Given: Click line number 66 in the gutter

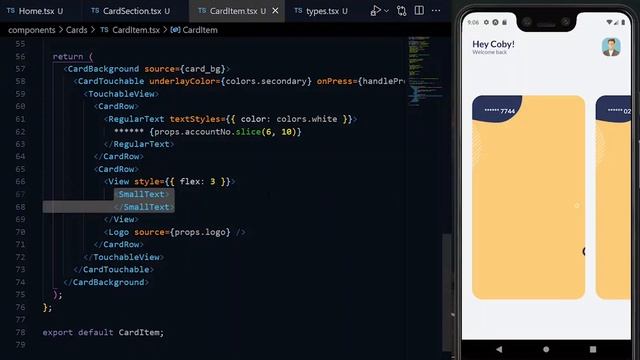Looking at the screenshot, I should (20, 181).
